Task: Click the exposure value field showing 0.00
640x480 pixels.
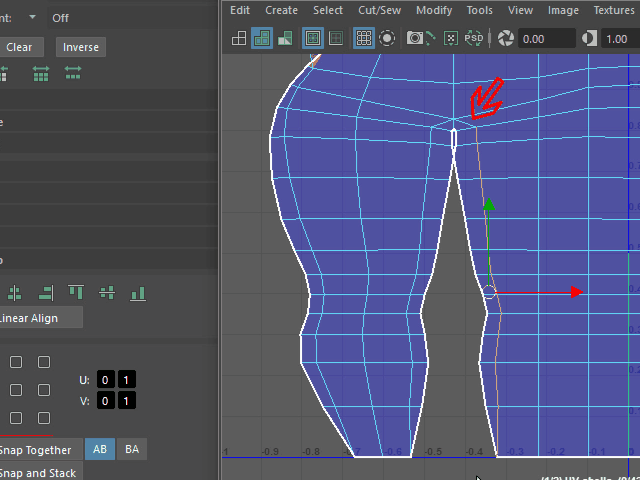Action: (x=547, y=39)
